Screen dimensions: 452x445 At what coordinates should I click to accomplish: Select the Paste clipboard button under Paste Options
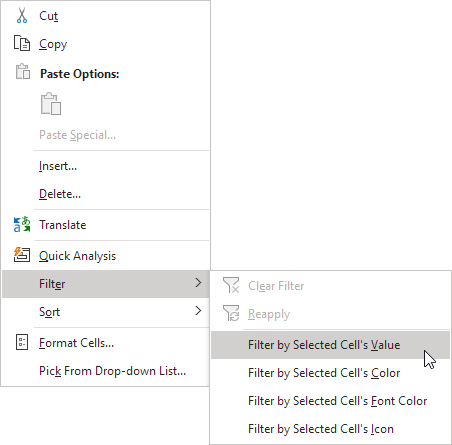click(x=51, y=104)
